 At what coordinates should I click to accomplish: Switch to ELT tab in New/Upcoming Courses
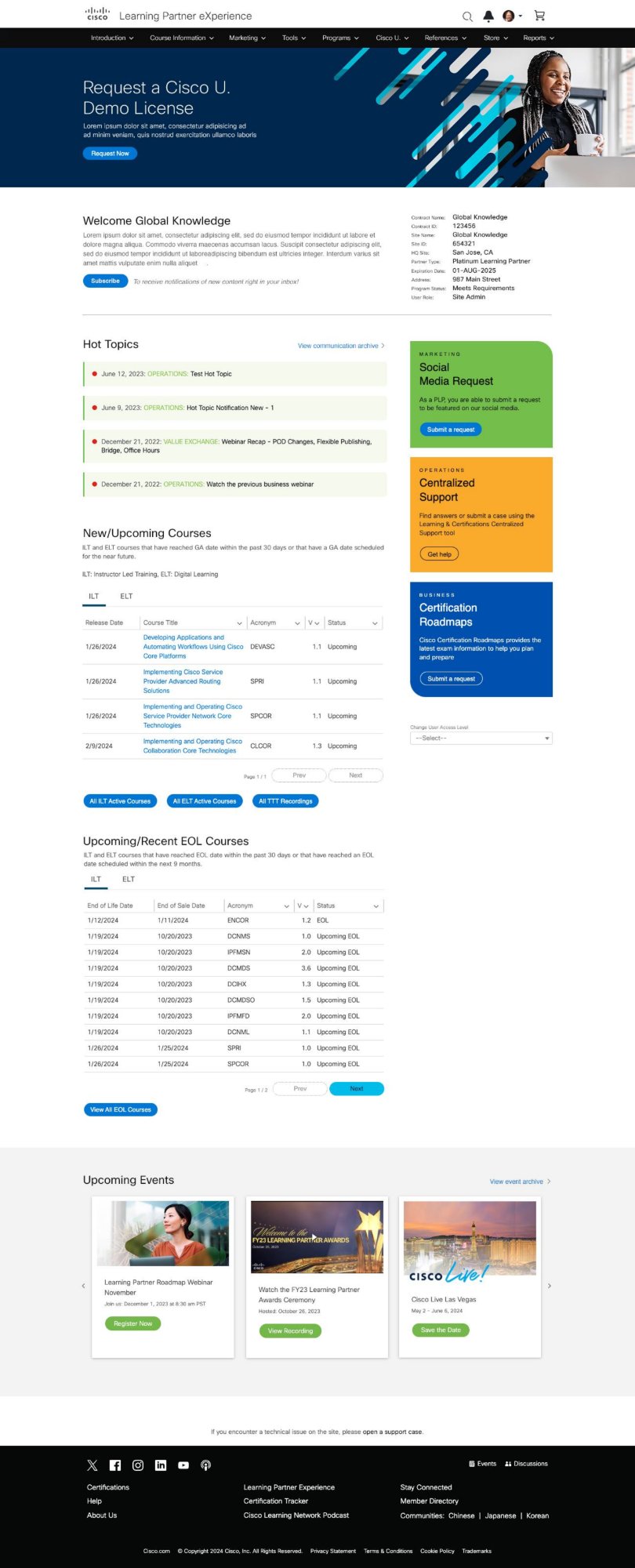point(126,597)
